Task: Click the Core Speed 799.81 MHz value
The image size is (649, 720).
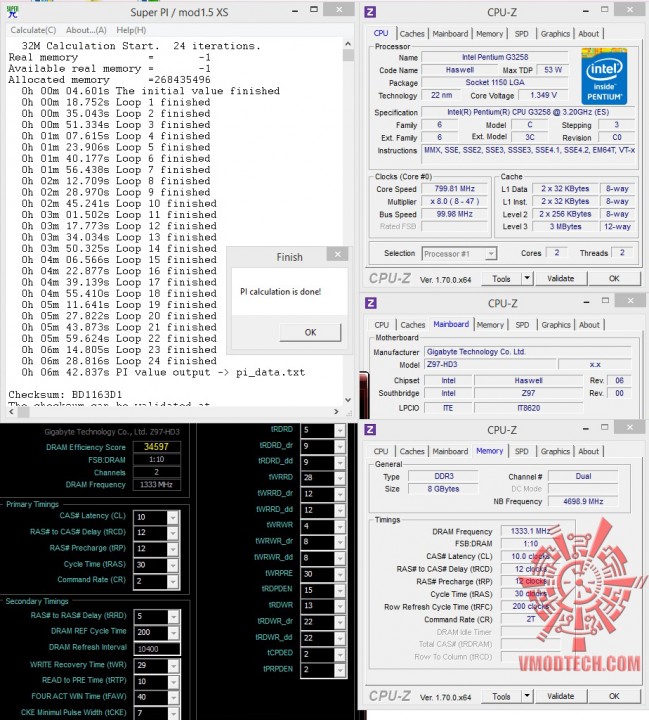Action: (455, 189)
